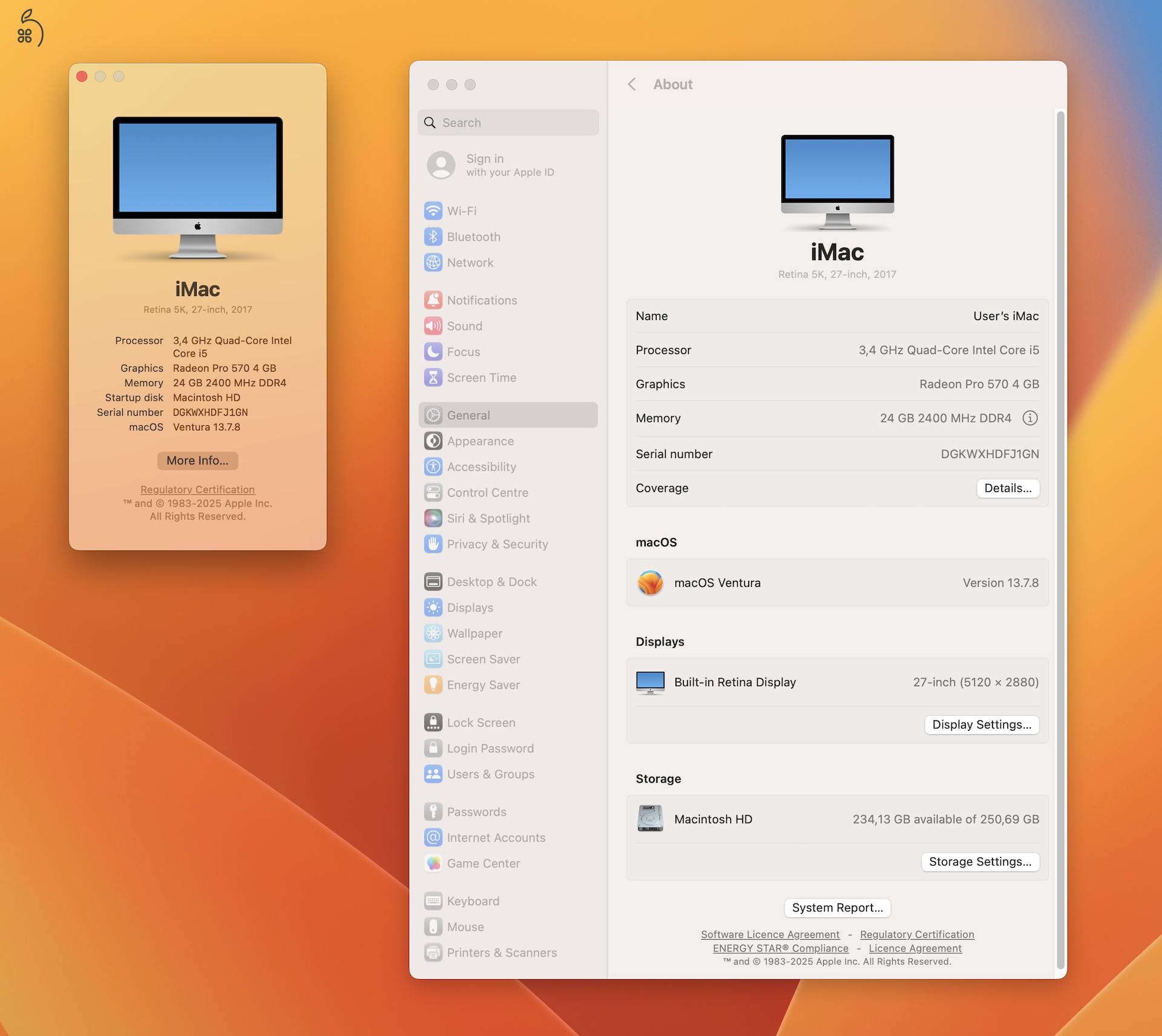Click Ventura 13.7.8 in About window
This screenshot has height=1036, width=1162.
[206, 427]
